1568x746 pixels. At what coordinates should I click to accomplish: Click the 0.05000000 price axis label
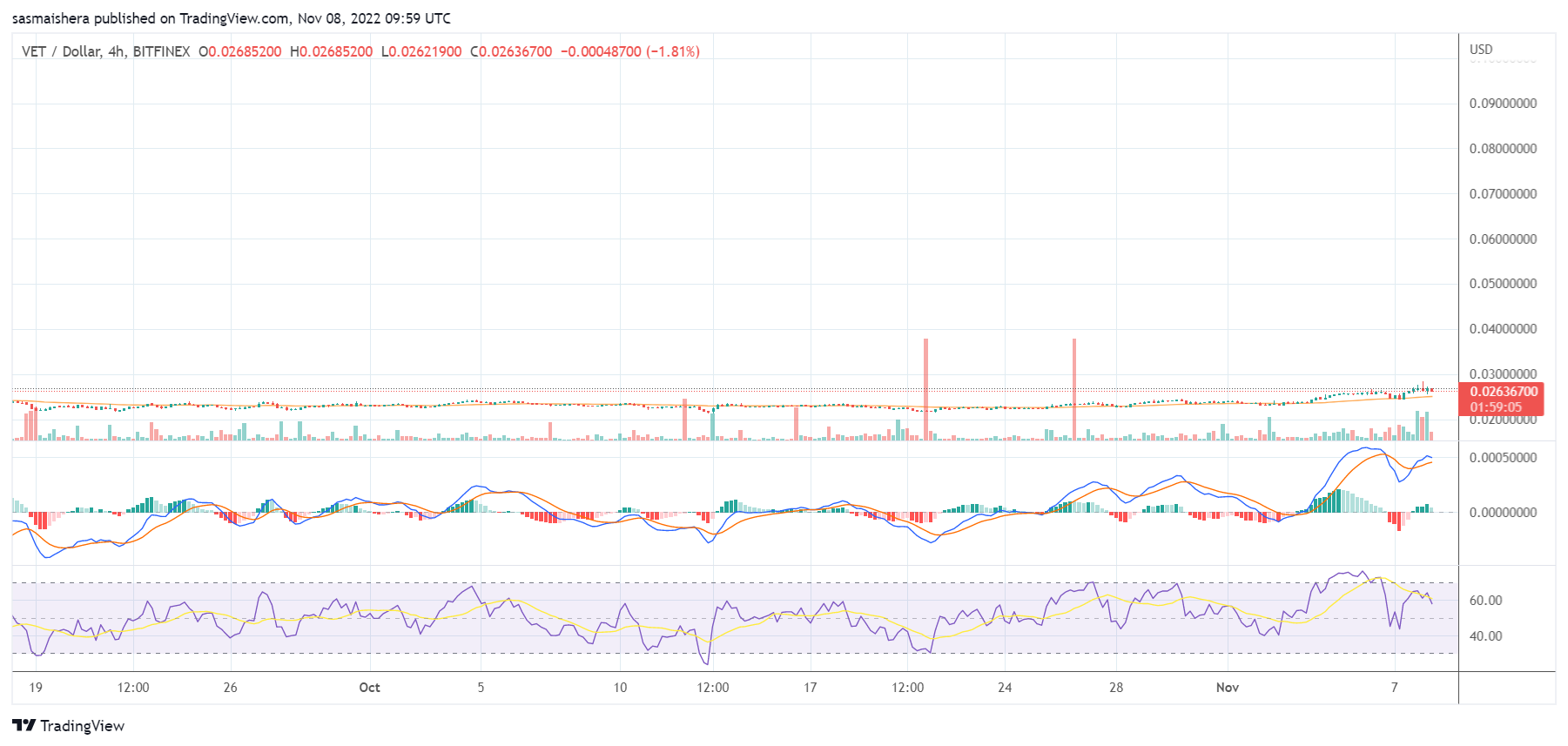(x=1503, y=284)
